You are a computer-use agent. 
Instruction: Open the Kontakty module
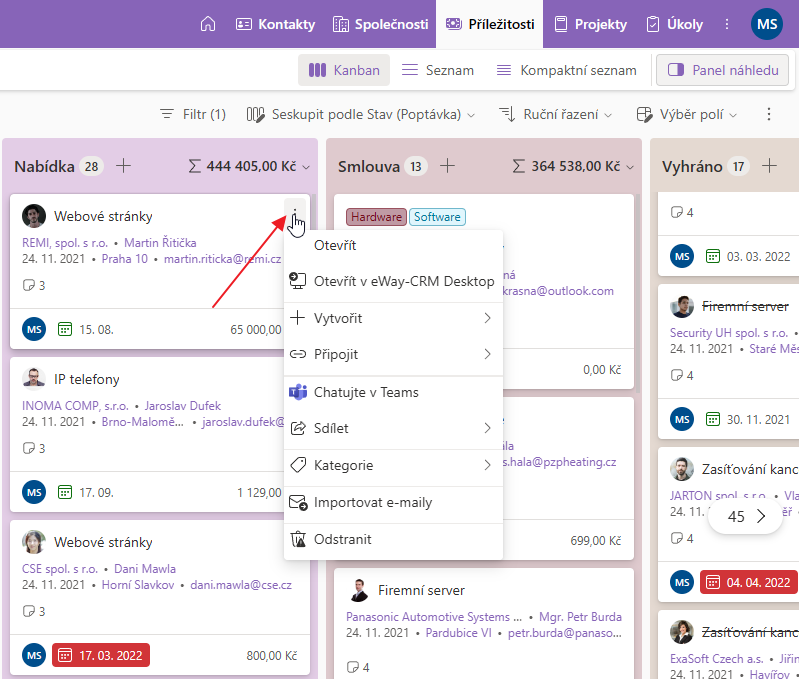click(275, 24)
